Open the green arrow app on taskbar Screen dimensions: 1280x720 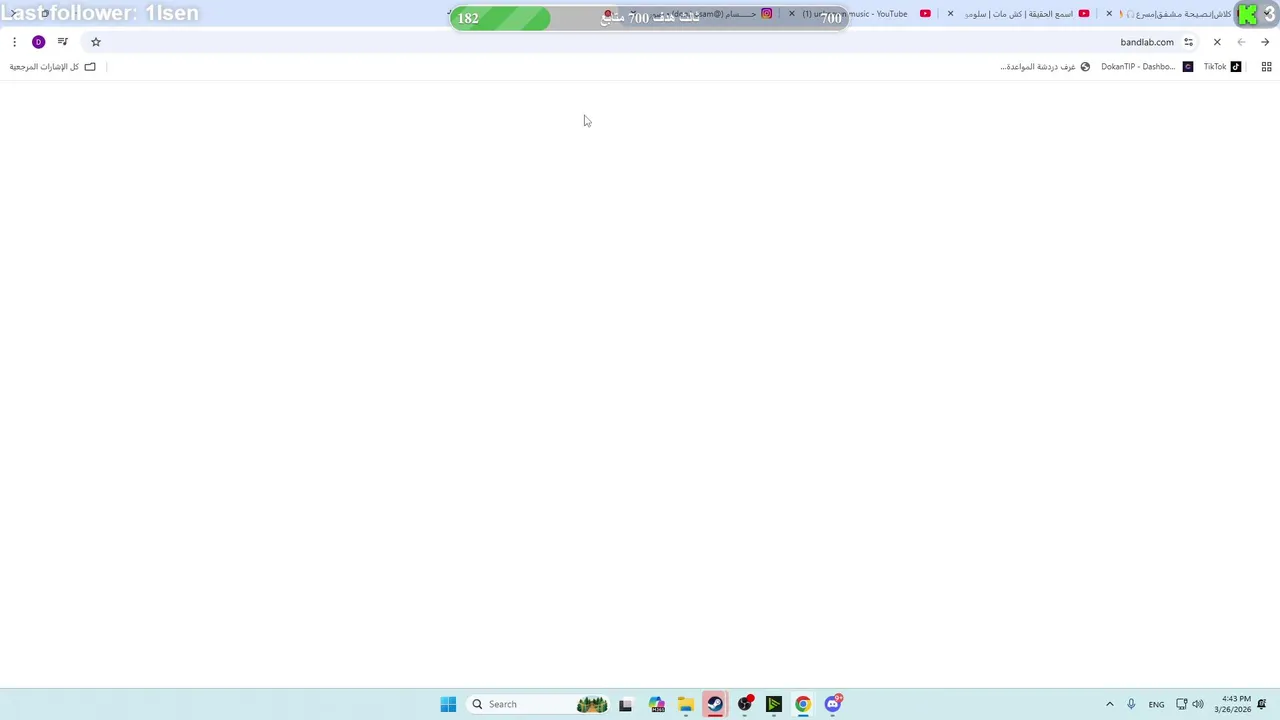(x=773, y=704)
